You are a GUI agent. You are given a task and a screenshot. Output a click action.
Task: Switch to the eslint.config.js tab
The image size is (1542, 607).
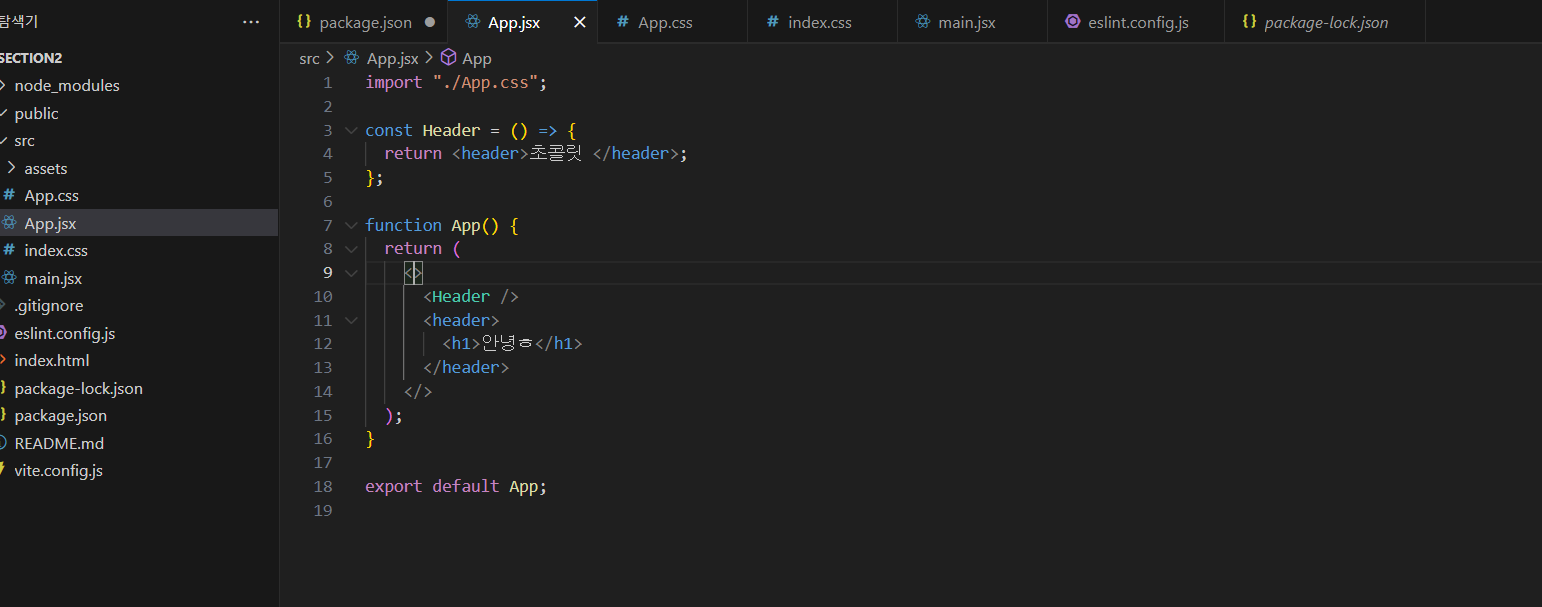tap(1138, 22)
